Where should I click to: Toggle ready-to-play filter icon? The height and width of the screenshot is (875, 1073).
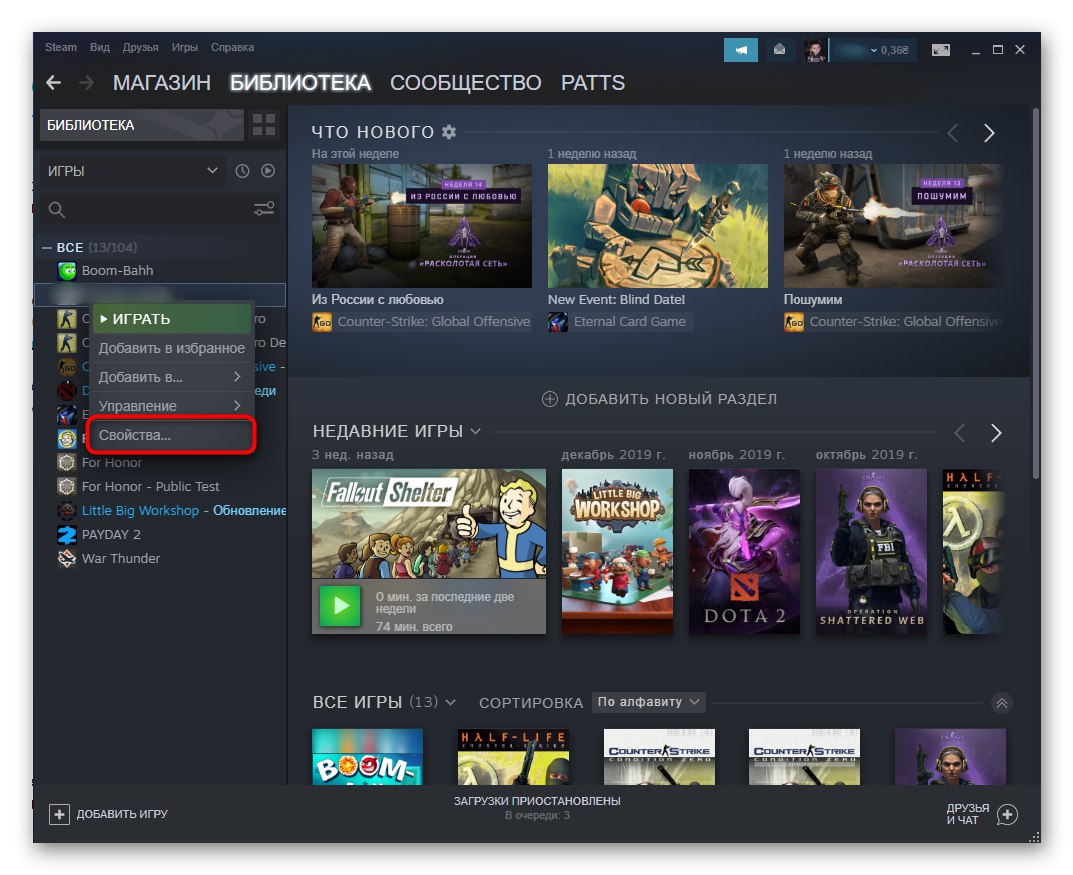(268, 171)
